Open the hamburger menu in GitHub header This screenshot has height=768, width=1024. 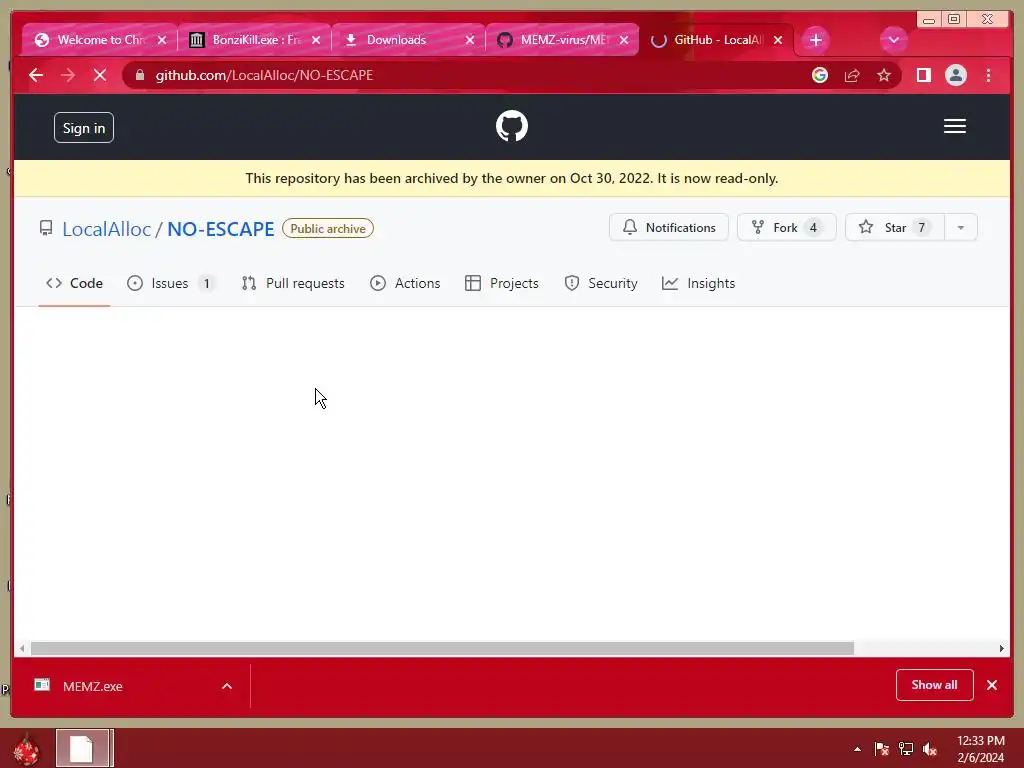[954, 126]
